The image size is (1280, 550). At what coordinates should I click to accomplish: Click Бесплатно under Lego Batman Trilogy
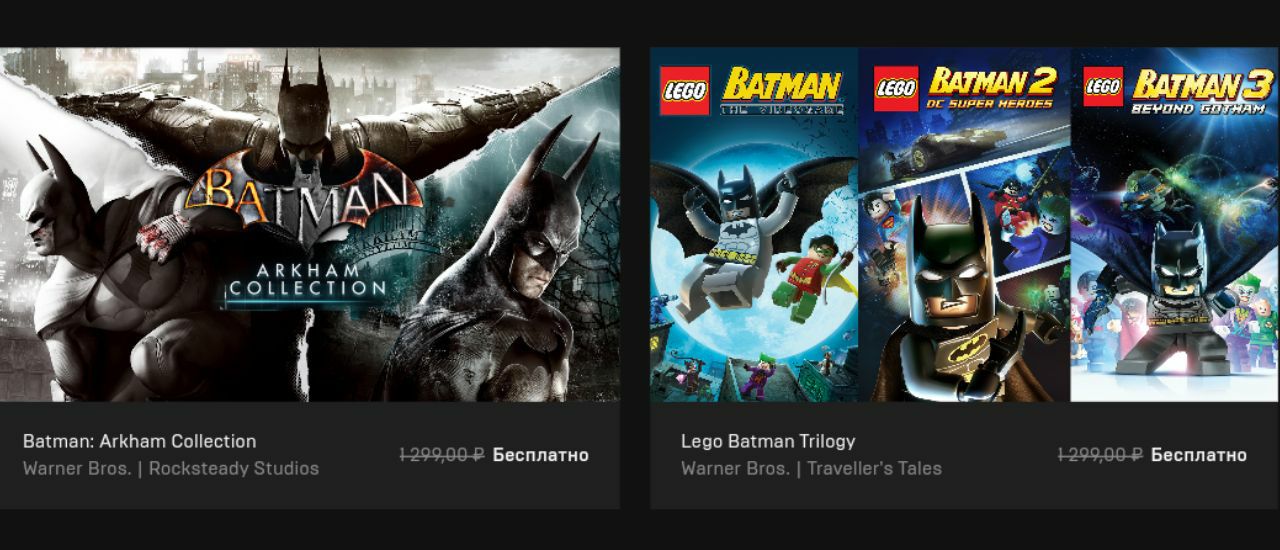(x=1199, y=455)
